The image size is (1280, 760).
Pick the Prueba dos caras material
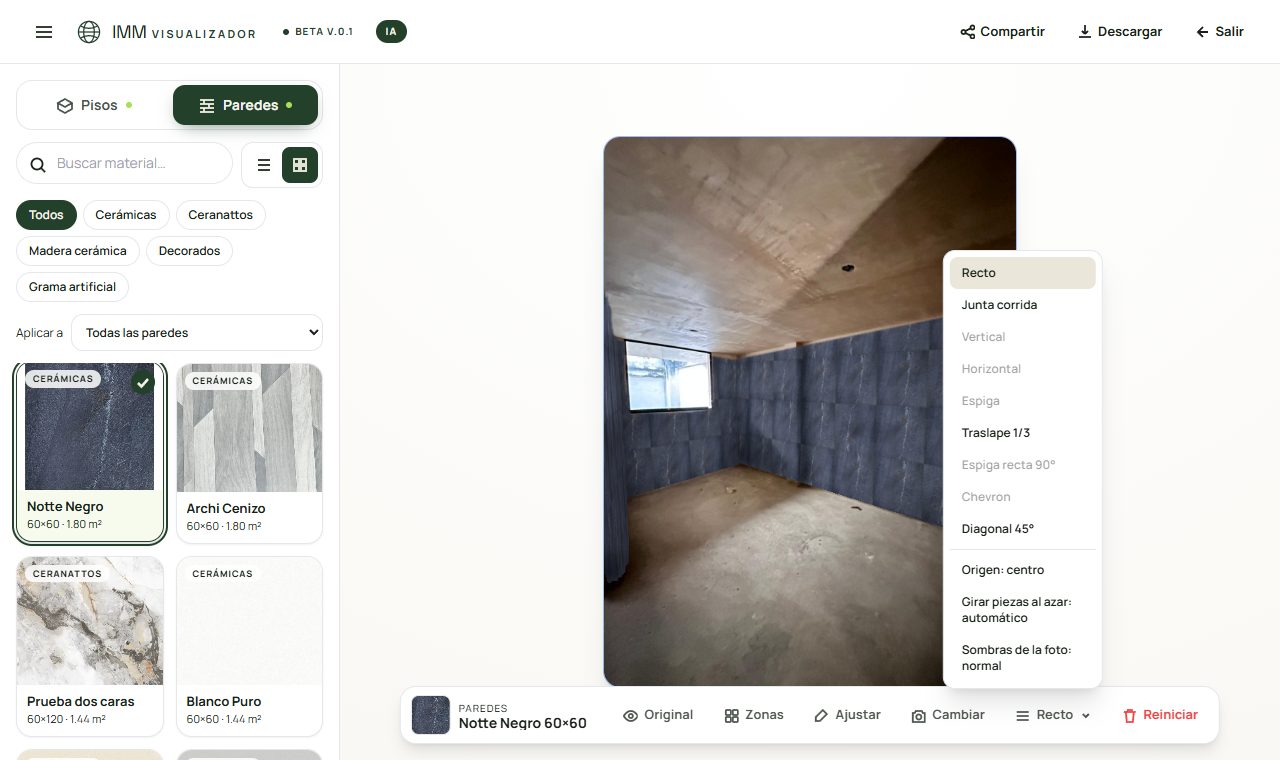coord(90,646)
